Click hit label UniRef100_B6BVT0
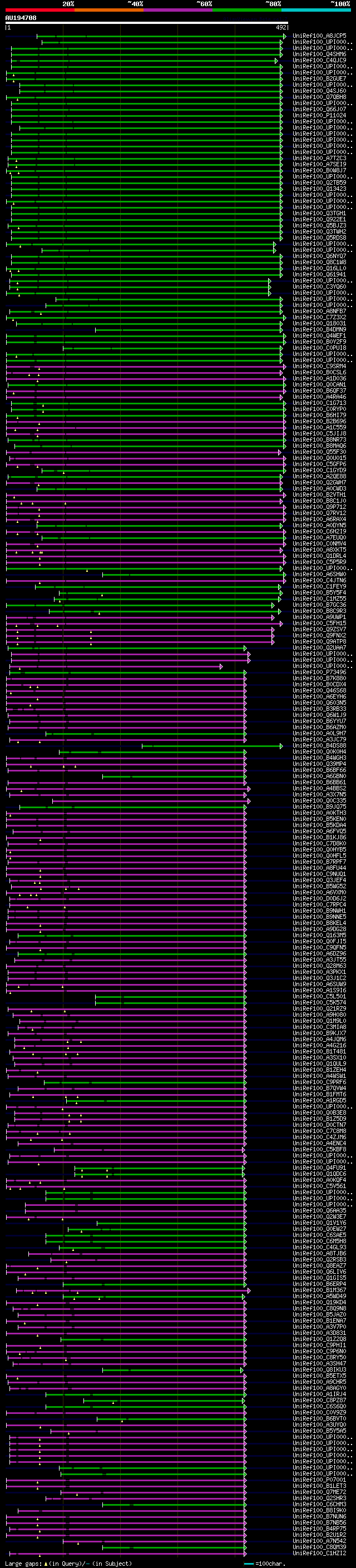The width and height of the screenshot is (356, 1568). (x=319, y=1418)
